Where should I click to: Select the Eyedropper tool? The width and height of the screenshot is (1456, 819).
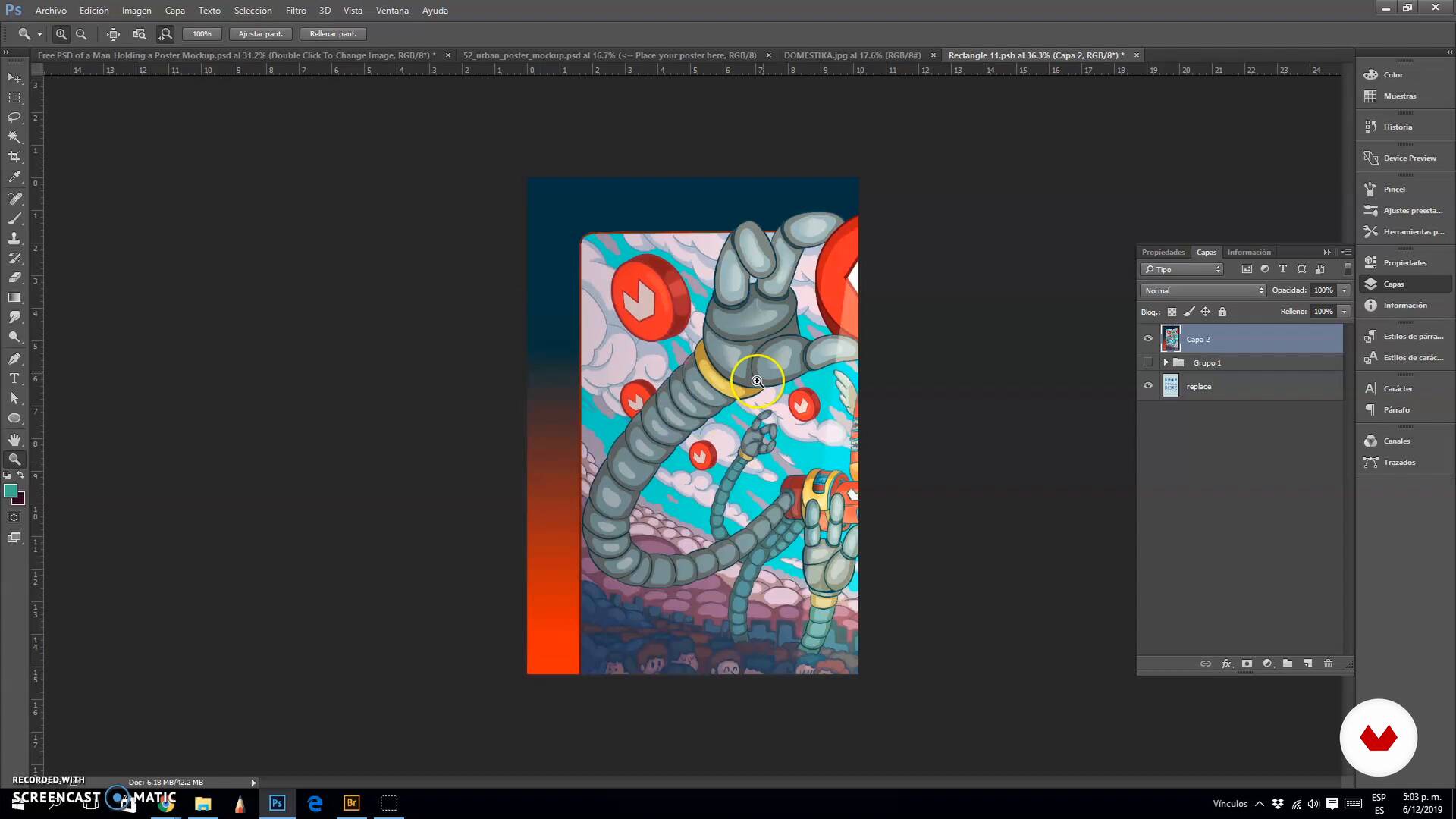(x=14, y=177)
